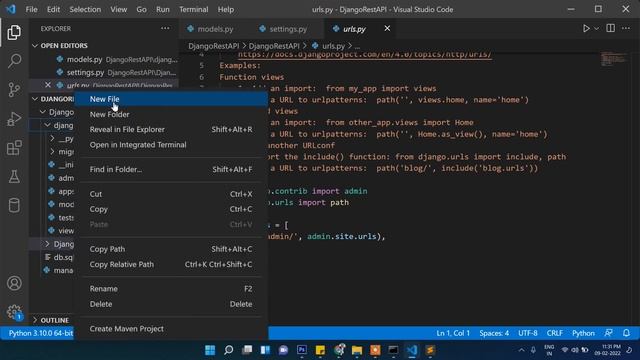Open Sublime Text taskbar icon
This screenshot has width=640, height=360.
tap(430, 350)
